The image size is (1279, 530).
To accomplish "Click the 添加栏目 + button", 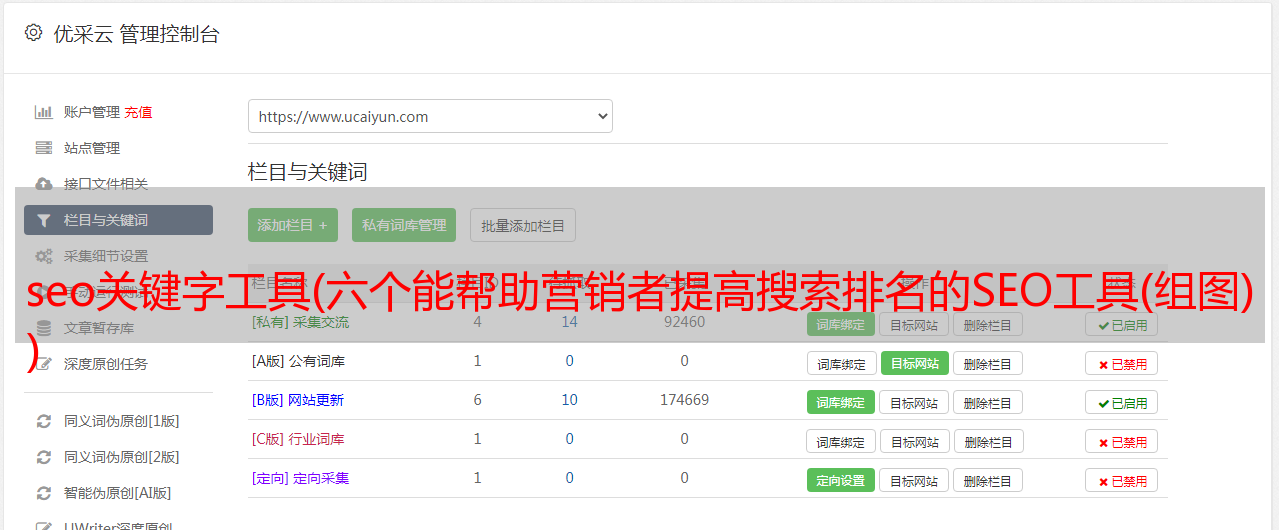I will point(293,225).
